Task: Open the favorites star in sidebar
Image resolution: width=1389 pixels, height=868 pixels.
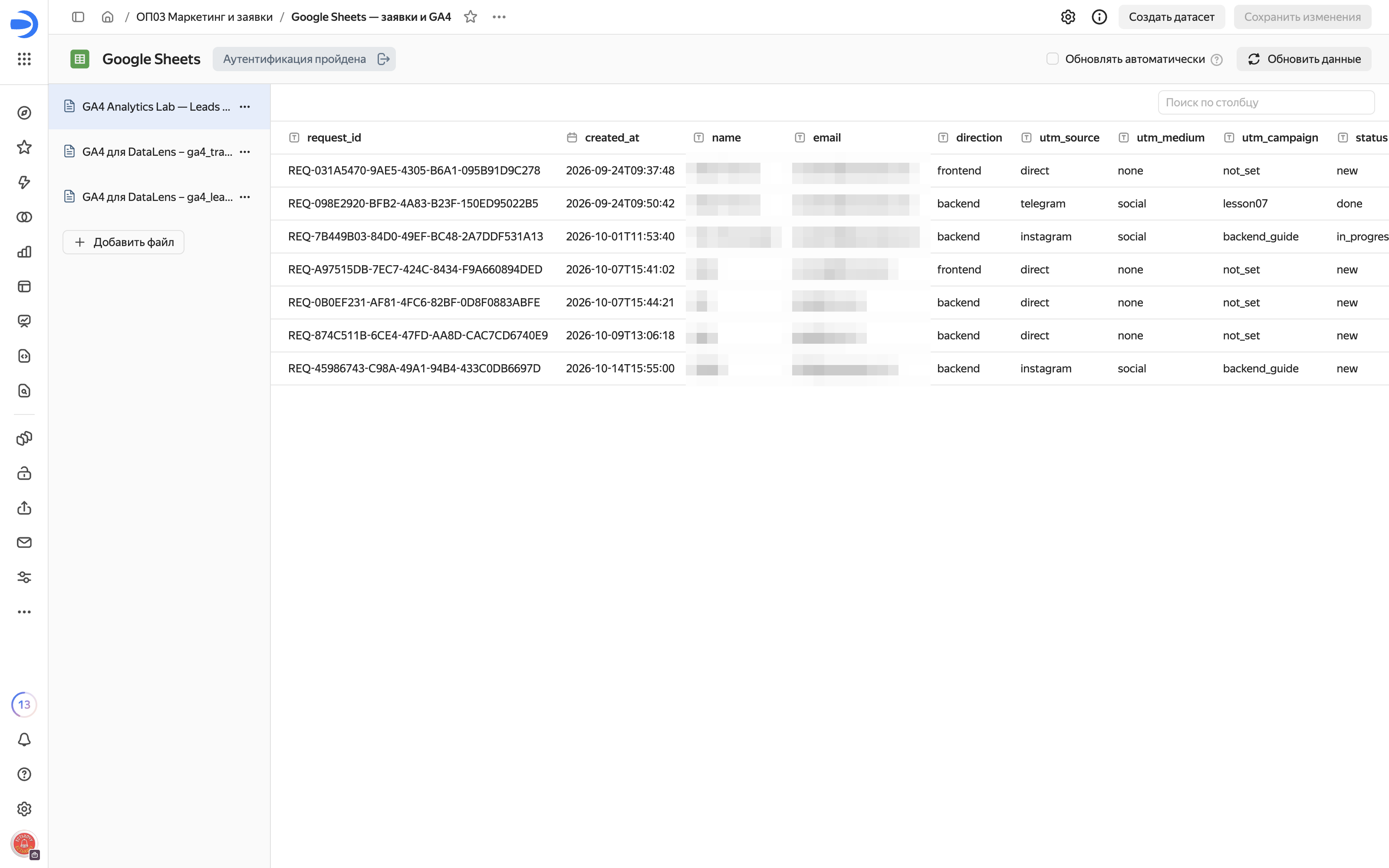Action: click(24, 148)
